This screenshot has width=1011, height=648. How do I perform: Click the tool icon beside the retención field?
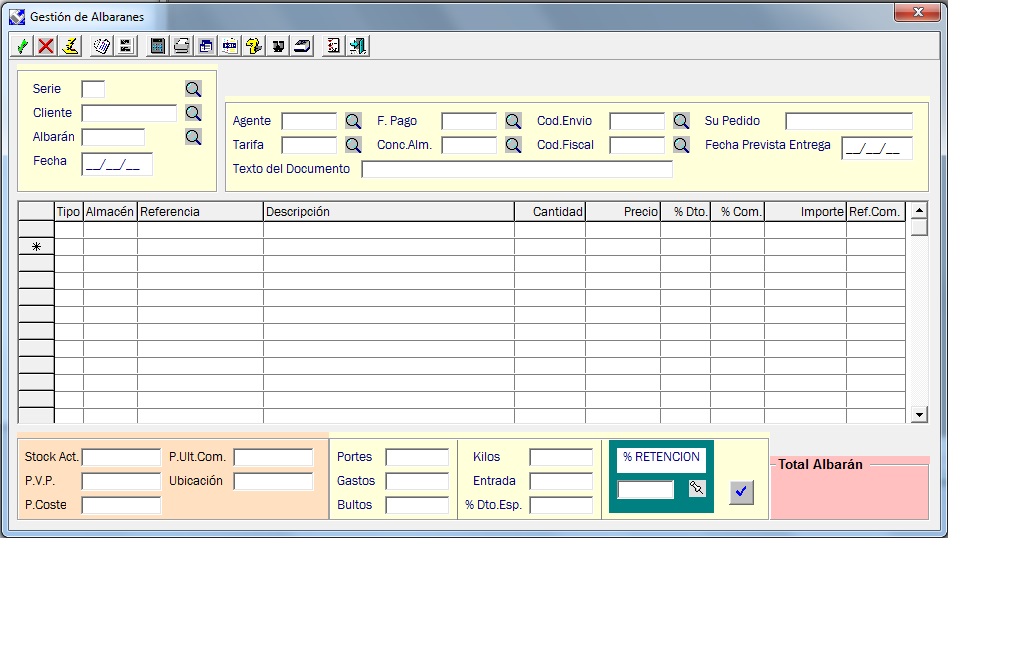697,488
